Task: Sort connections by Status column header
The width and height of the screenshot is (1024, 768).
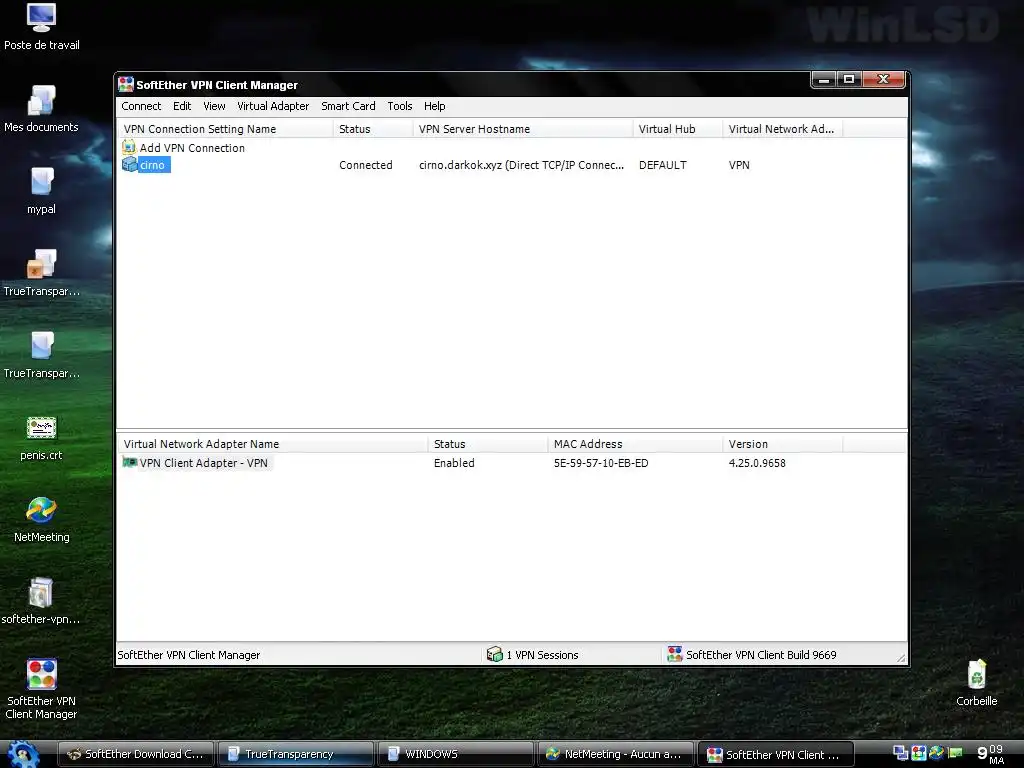Action: pyautogui.click(x=373, y=129)
